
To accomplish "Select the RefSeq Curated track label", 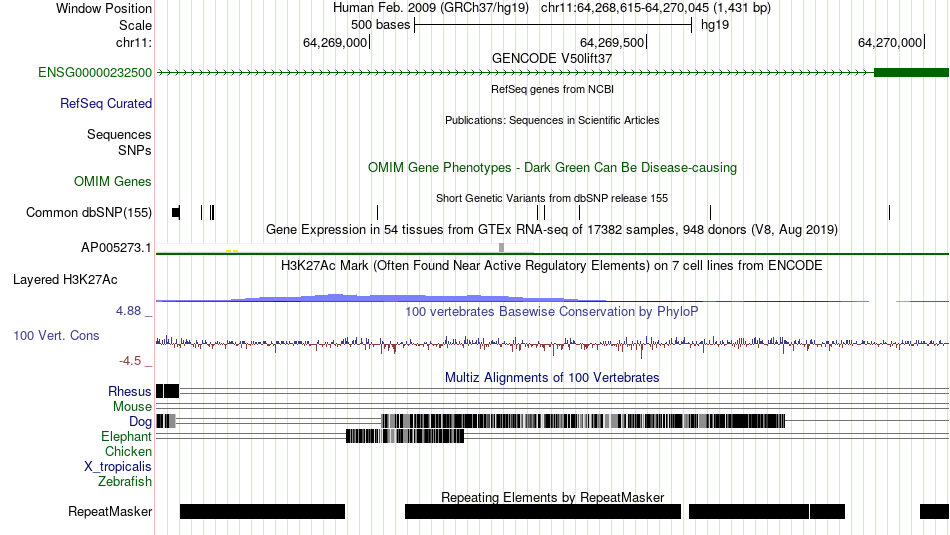I will point(106,104).
